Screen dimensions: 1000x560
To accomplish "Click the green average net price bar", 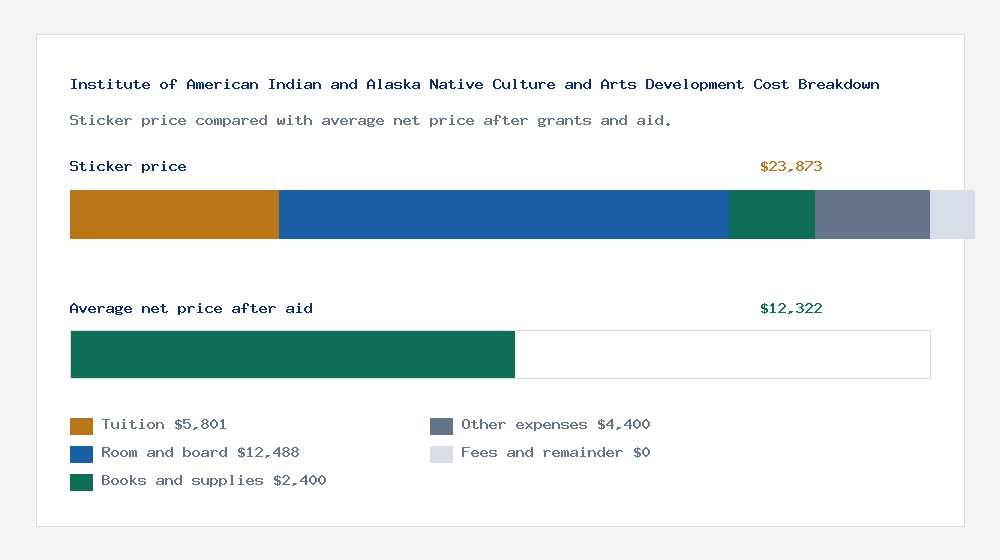I will pyautogui.click(x=293, y=355).
